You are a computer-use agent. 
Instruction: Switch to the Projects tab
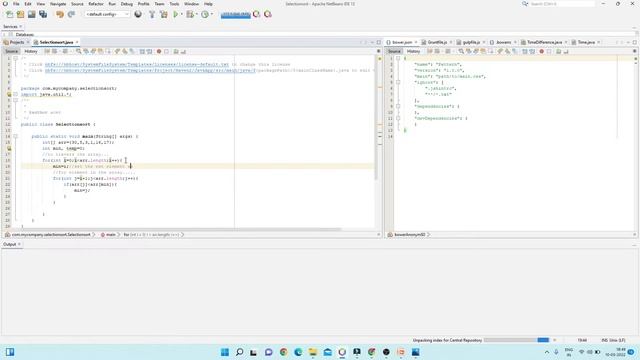(x=17, y=42)
